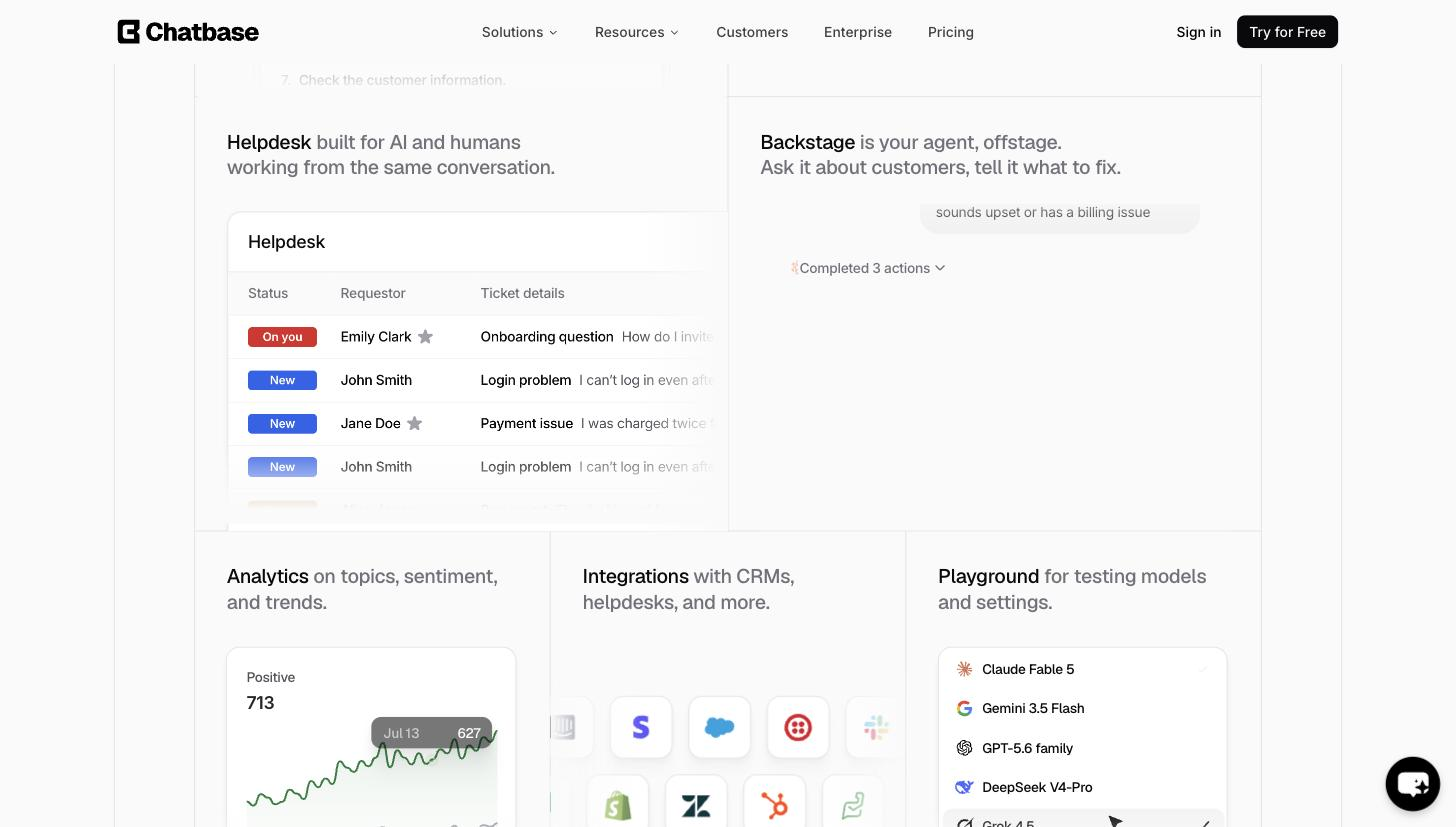Screen dimensions: 1456x827
Task: Click the sparkle icon before Completed 3 actions
Action: 794,268
